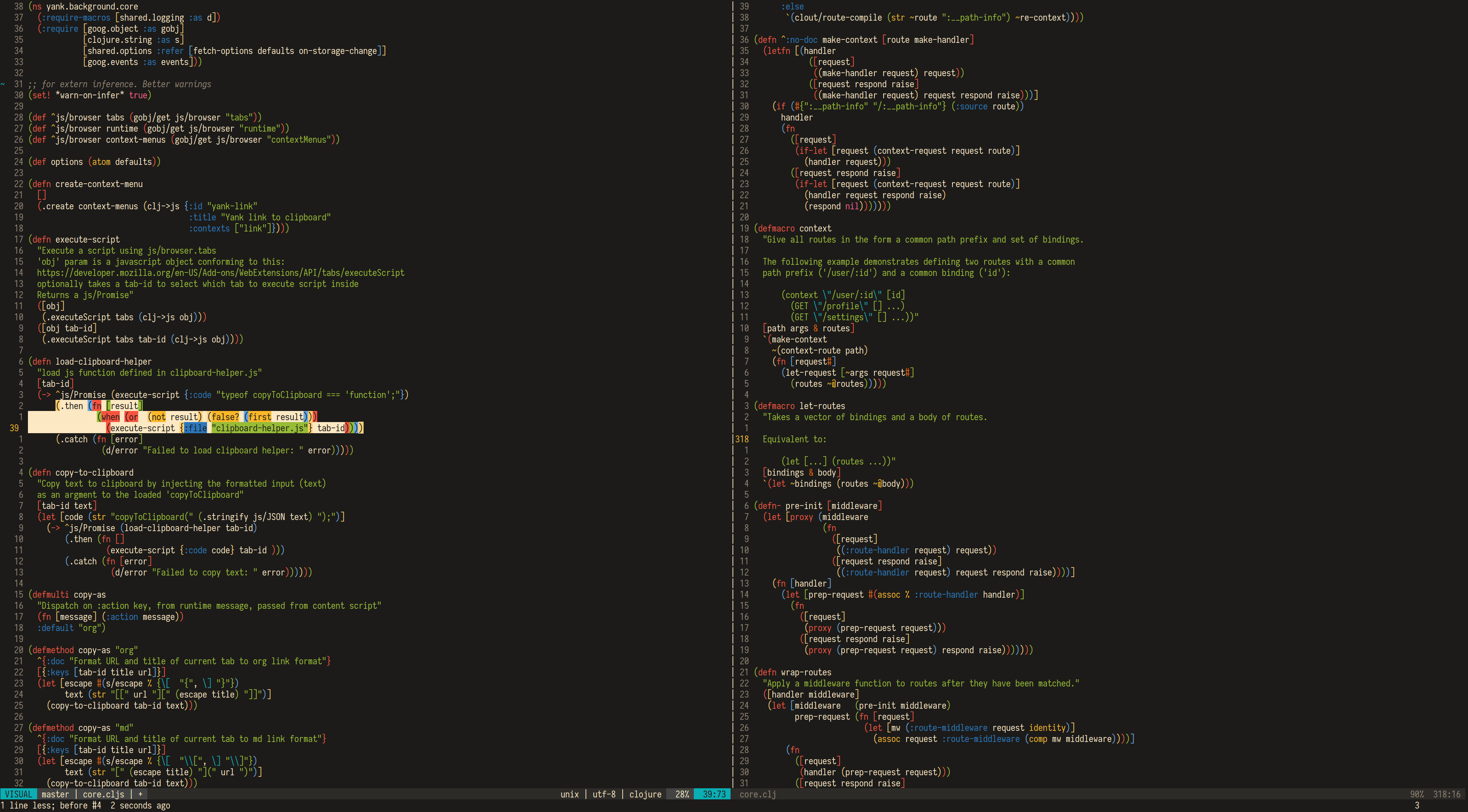This screenshot has width=1468, height=812.
Task: Click 'make-context' defn in right pane
Action: point(850,40)
